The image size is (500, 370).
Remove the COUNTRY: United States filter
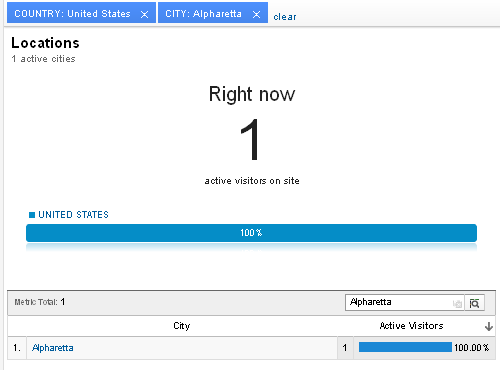(144, 15)
